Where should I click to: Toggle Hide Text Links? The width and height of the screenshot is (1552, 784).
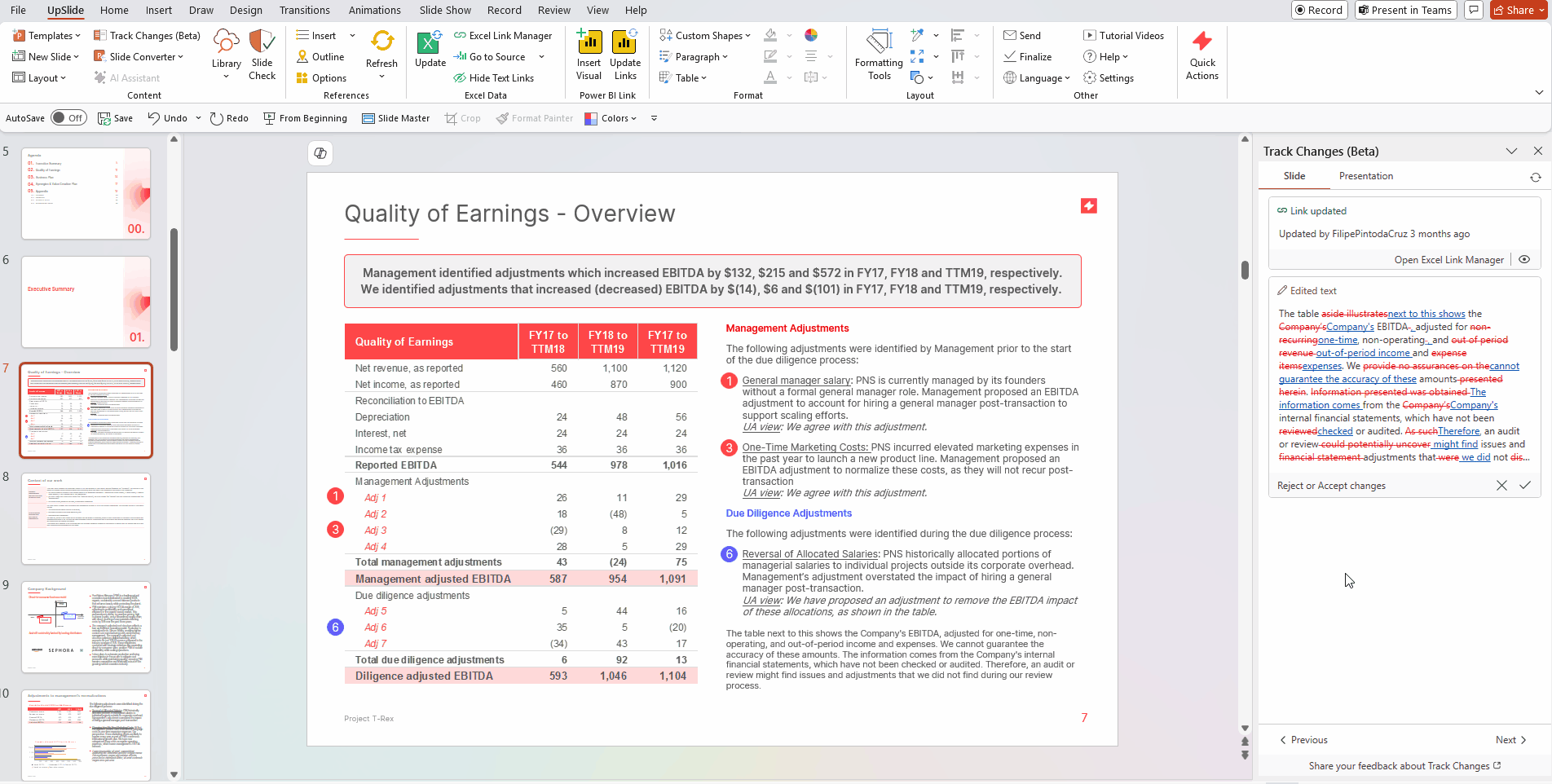493,78
